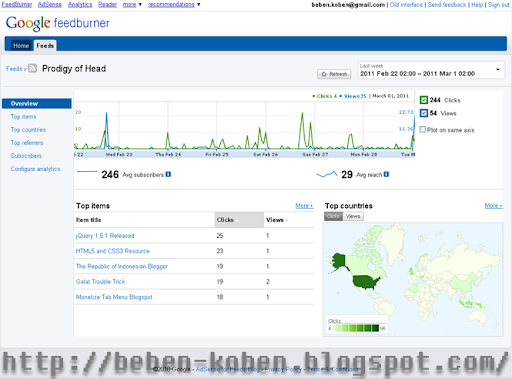Switch to Old interface link

click(406, 5)
